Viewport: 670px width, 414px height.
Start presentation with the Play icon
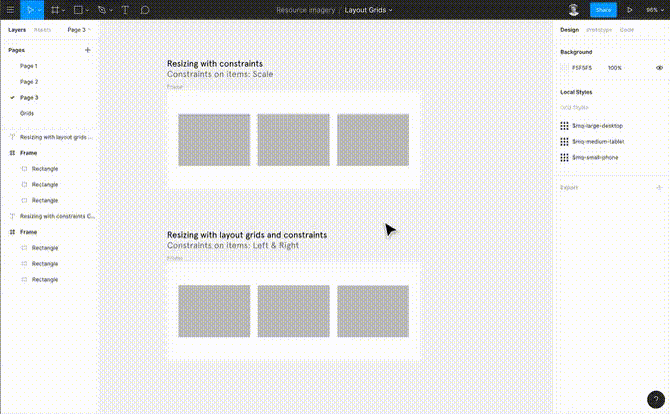(x=629, y=10)
